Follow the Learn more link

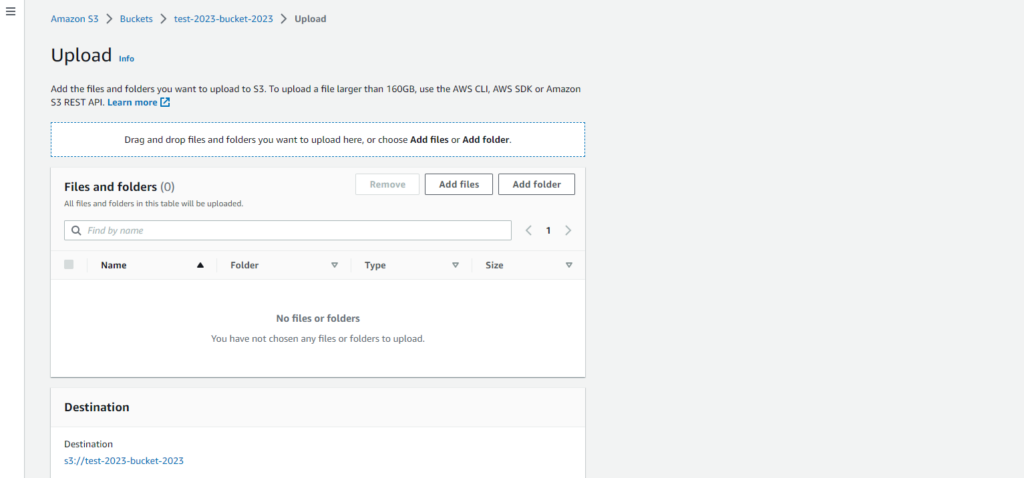(x=132, y=103)
